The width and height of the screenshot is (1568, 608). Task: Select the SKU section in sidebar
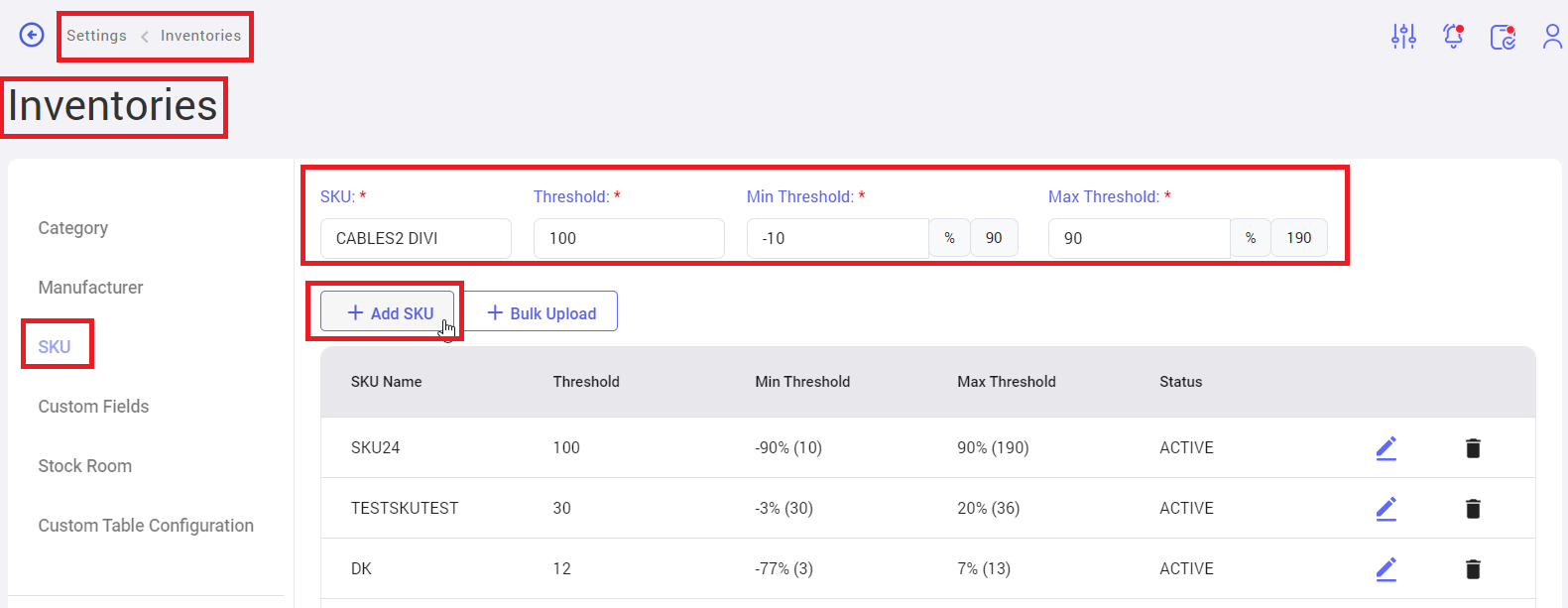55,347
